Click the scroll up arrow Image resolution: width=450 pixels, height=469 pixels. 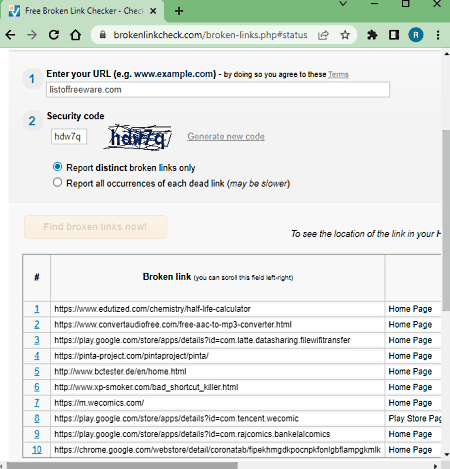click(x=446, y=54)
